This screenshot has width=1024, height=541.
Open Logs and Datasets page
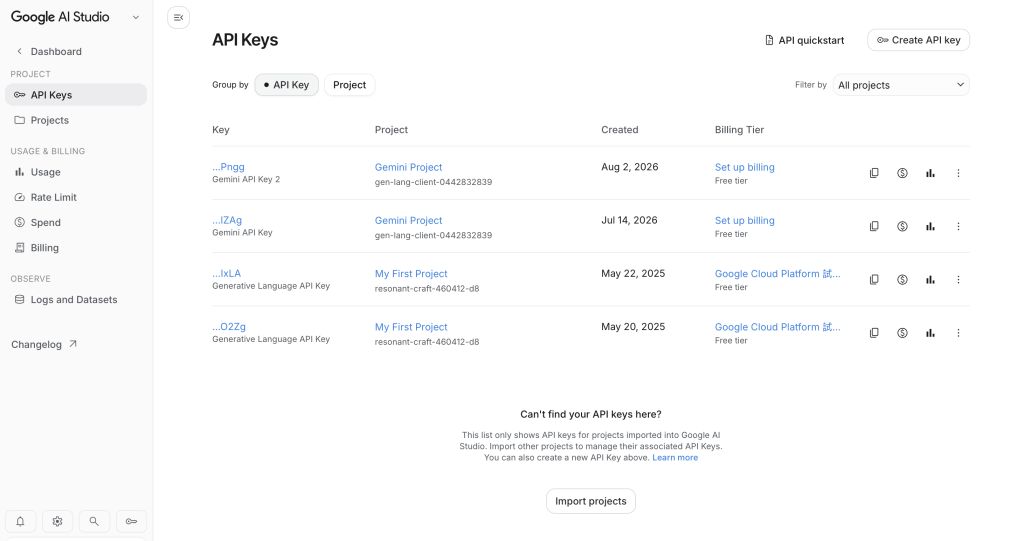click(76, 299)
